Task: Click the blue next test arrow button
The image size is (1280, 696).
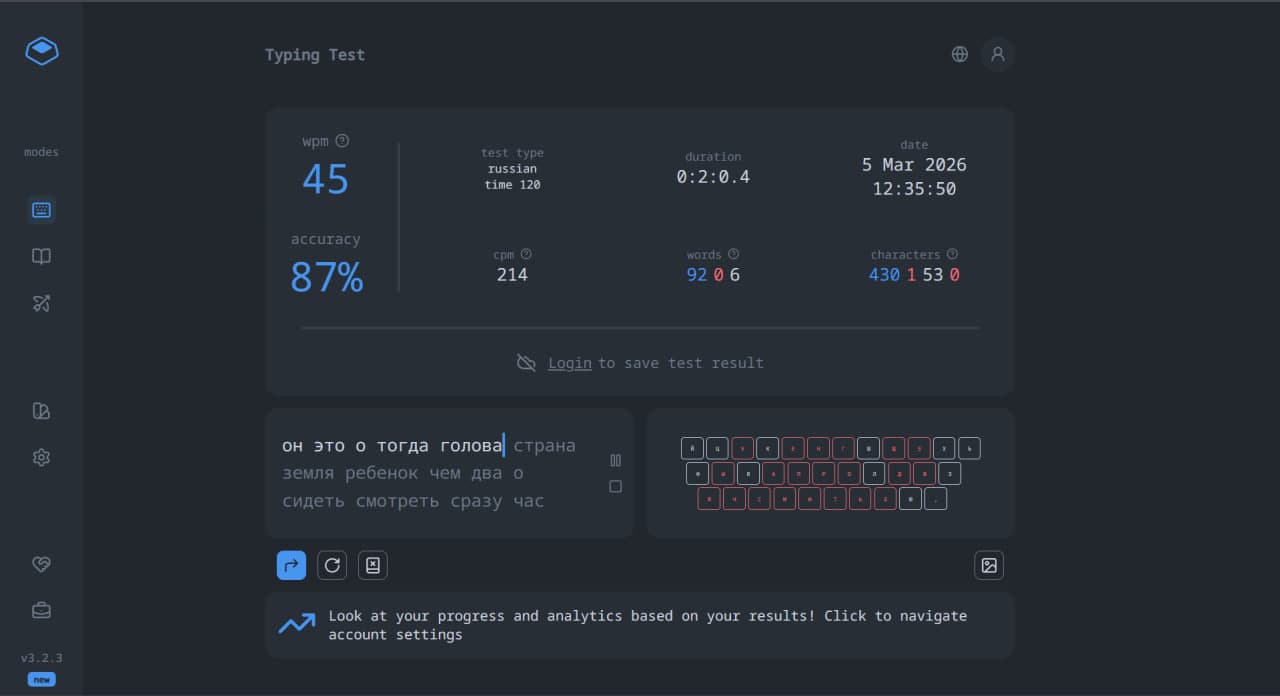Action: pyautogui.click(x=291, y=565)
